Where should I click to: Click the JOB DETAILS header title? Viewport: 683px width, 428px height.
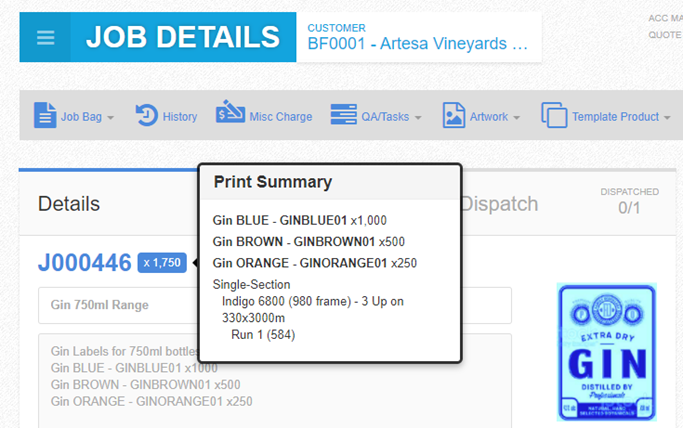pos(183,37)
